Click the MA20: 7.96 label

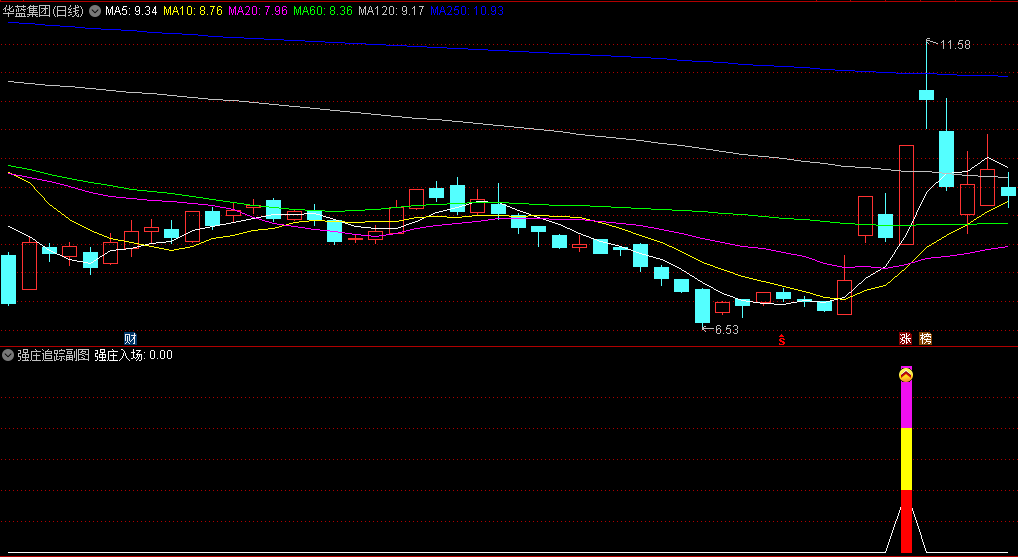point(258,11)
